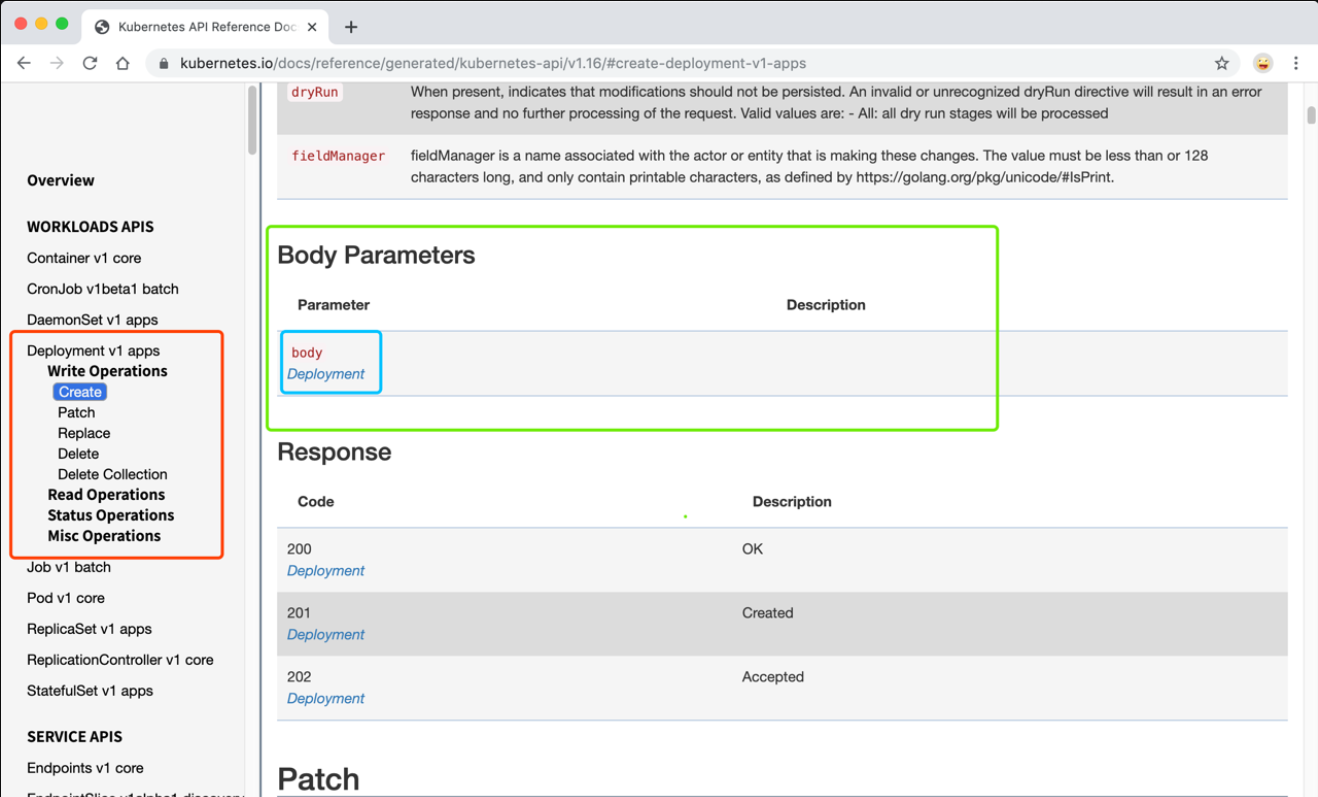
Task: Click the Patch section heading
Action: 318,779
